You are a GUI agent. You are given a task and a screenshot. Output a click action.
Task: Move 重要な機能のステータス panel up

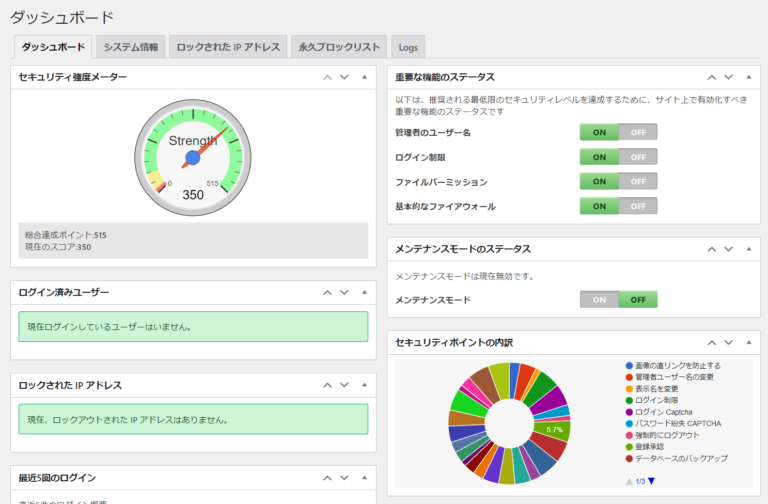tap(712, 77)
